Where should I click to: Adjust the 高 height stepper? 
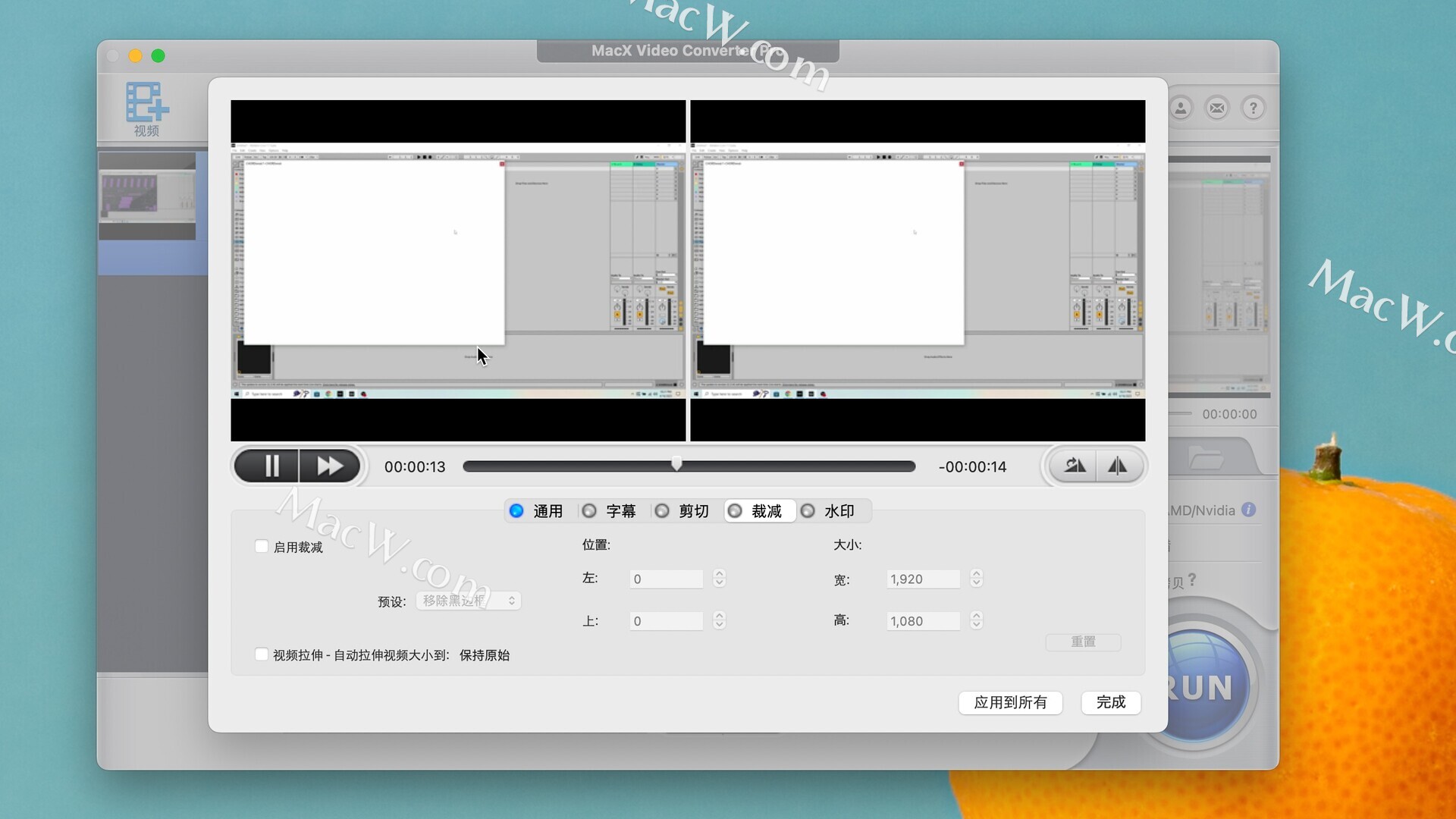(x=976, y=621)
